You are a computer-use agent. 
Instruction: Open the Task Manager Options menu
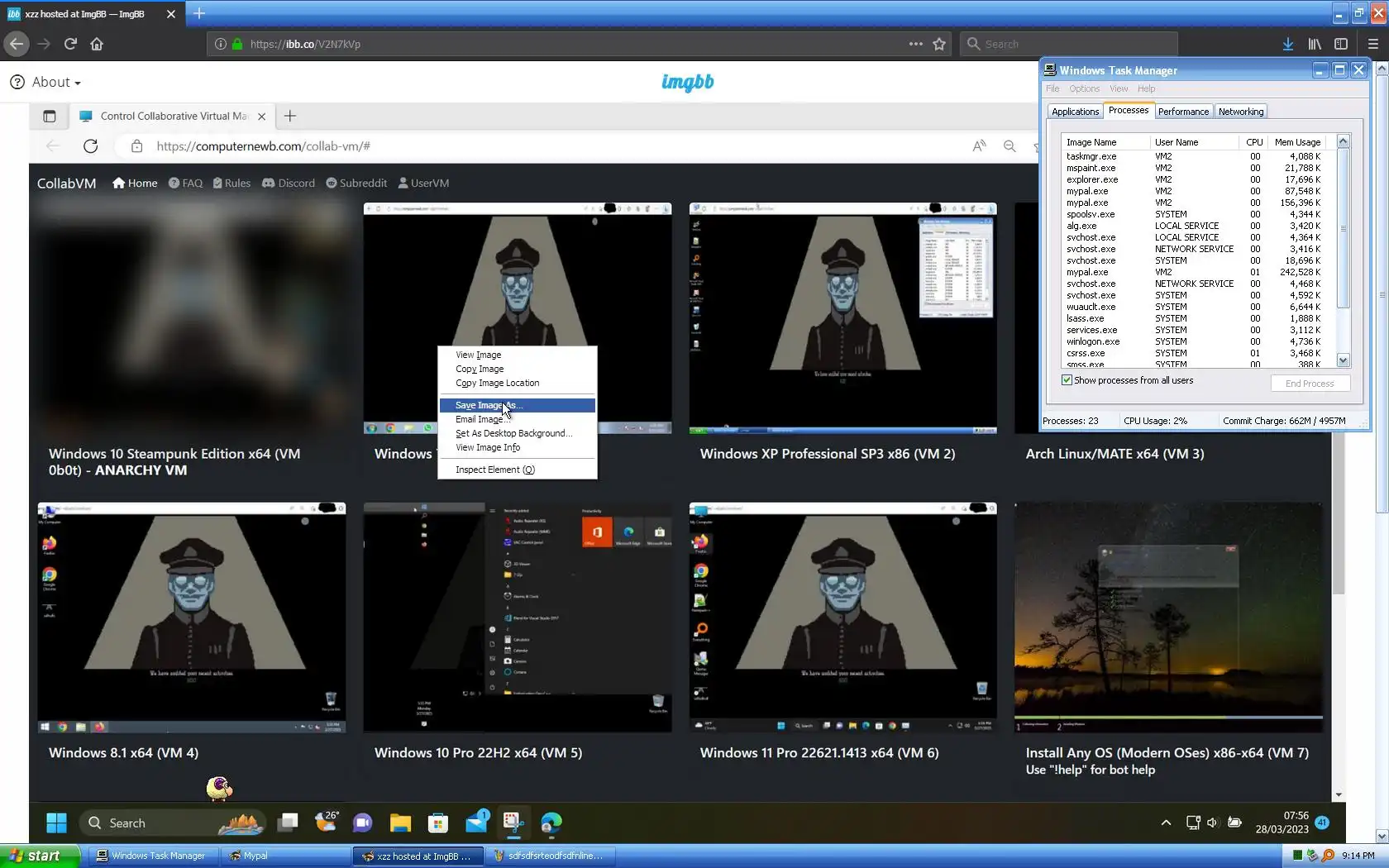click(1084, 88)
